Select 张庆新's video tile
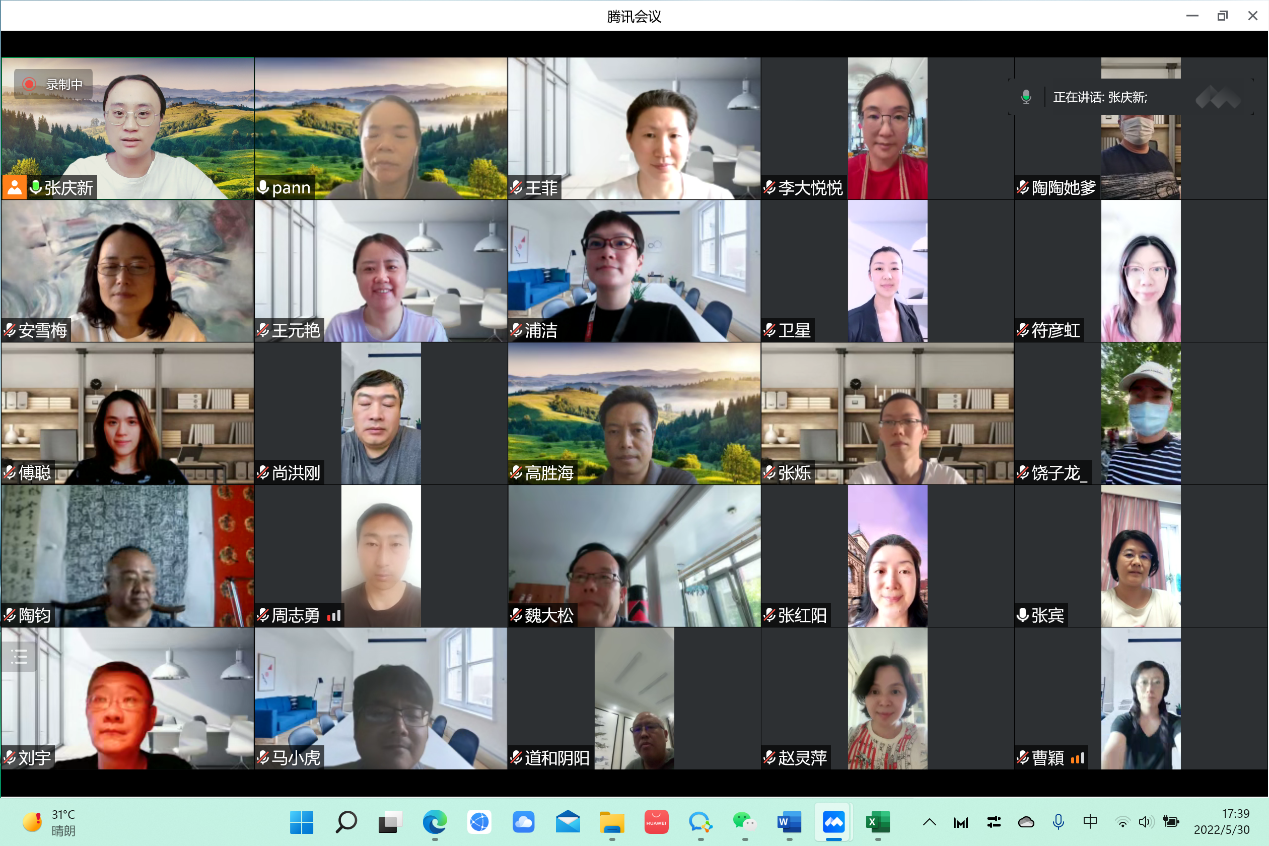The height and width of the screenshot is (846, 1269). click(x=127, y=128)
